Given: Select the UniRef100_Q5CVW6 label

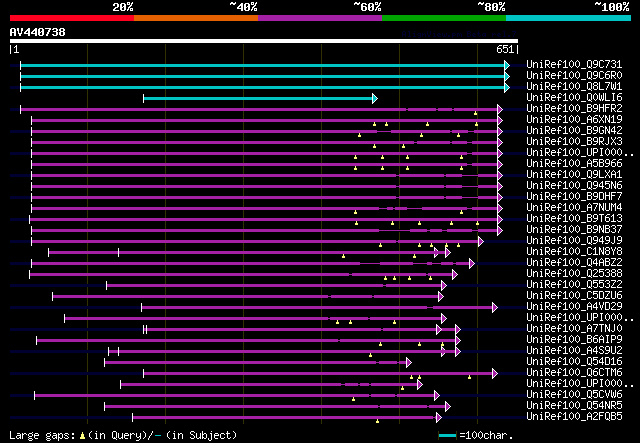Looking at the screenshot, I should coord(574,395).
